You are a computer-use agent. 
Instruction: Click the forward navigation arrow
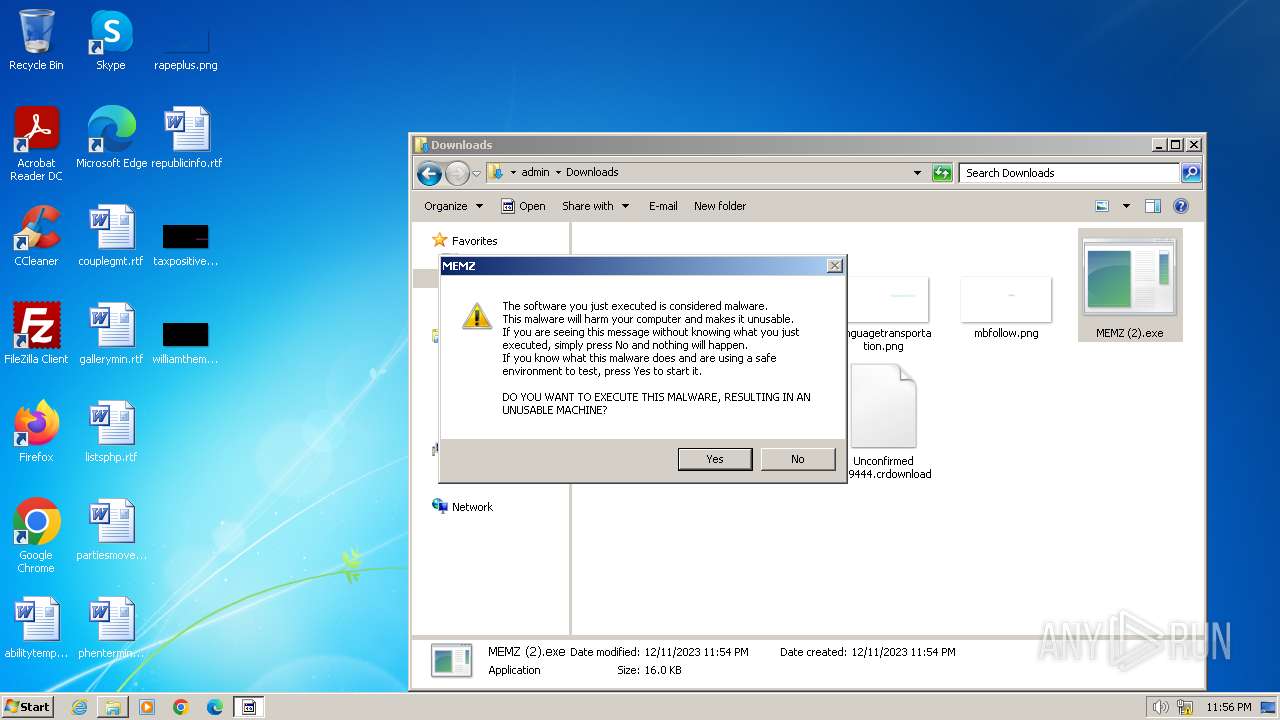coord(457,173)
